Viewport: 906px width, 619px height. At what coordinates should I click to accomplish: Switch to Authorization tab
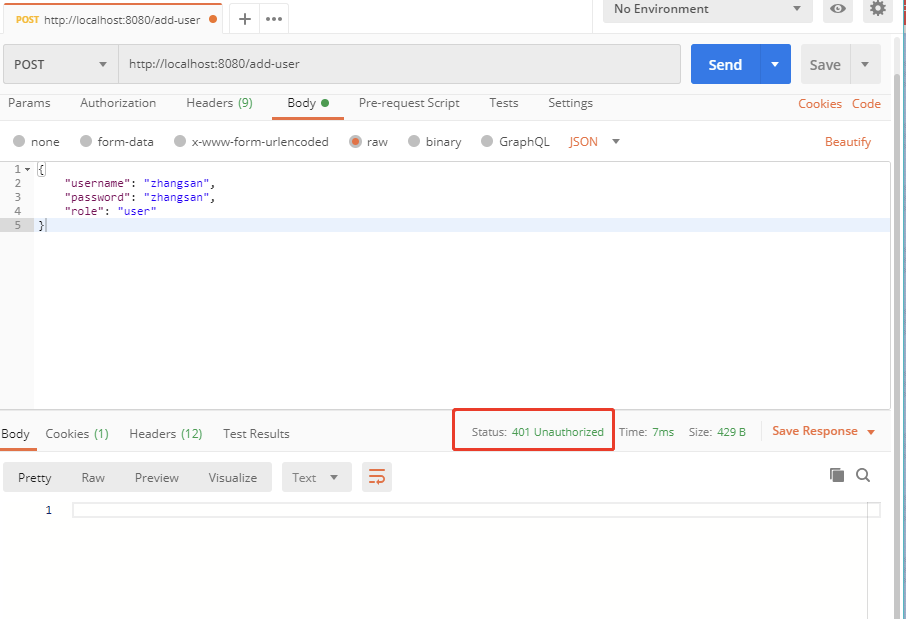tap(118, 103)
